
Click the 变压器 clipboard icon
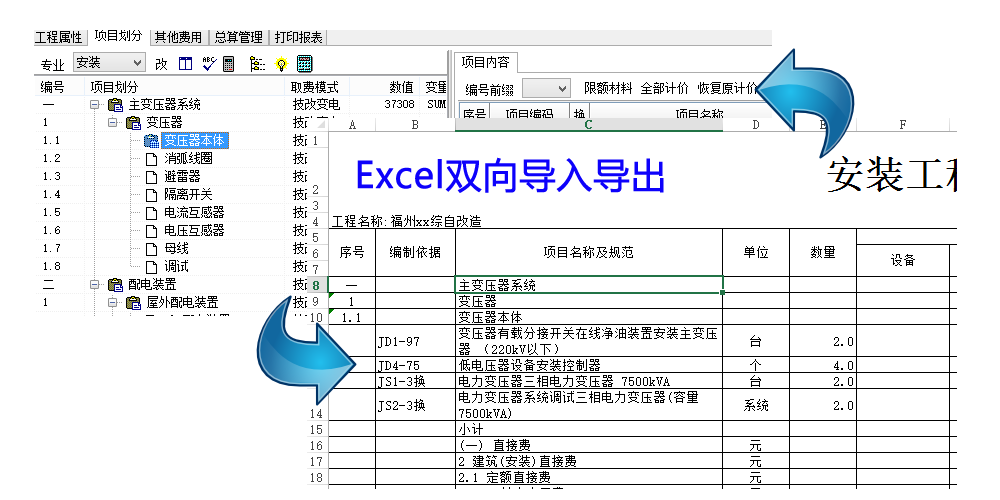(133, 122)
